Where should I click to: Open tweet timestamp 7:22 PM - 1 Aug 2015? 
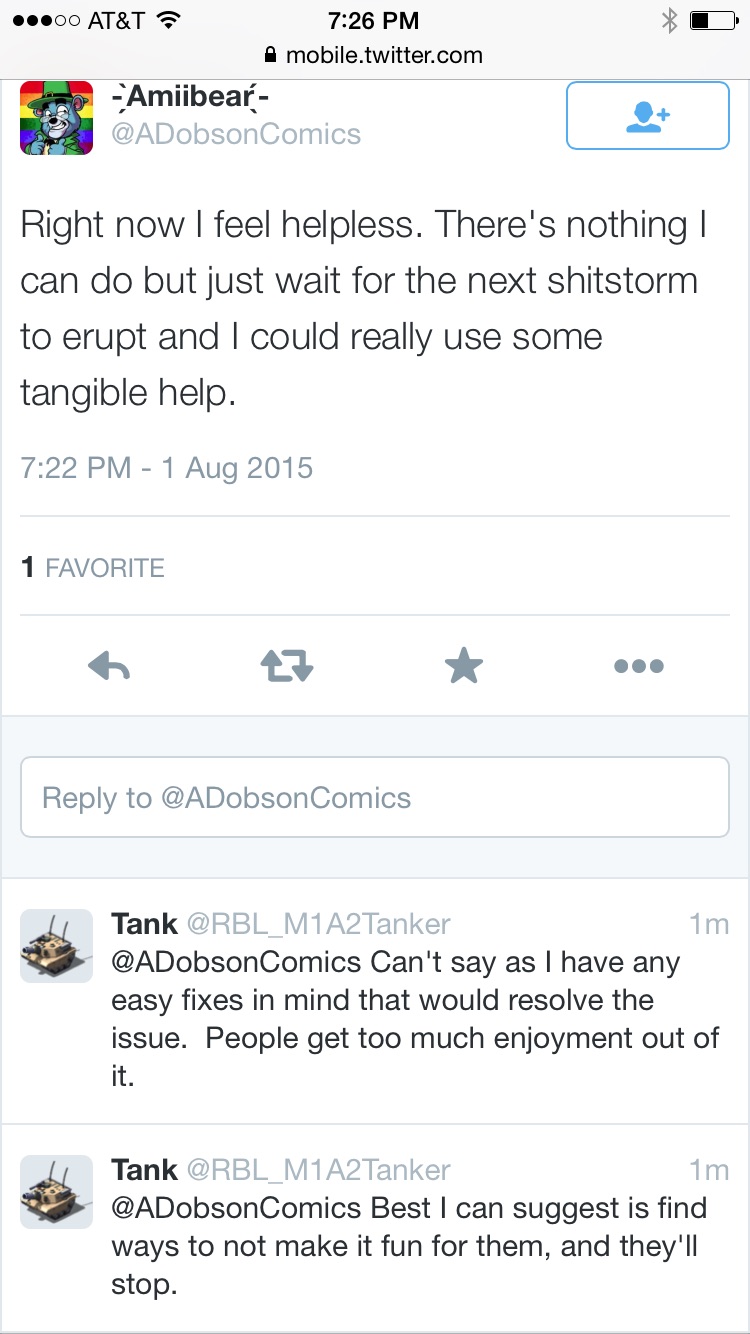[x=167, y=468]
